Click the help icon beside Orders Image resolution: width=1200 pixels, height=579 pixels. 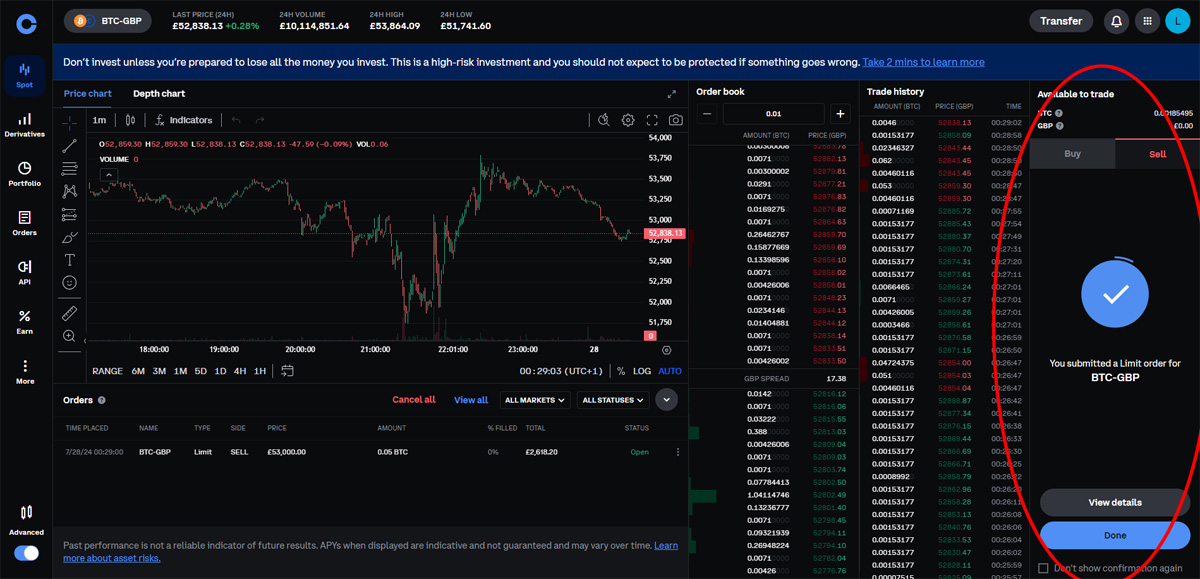click(x=102, y=400)
